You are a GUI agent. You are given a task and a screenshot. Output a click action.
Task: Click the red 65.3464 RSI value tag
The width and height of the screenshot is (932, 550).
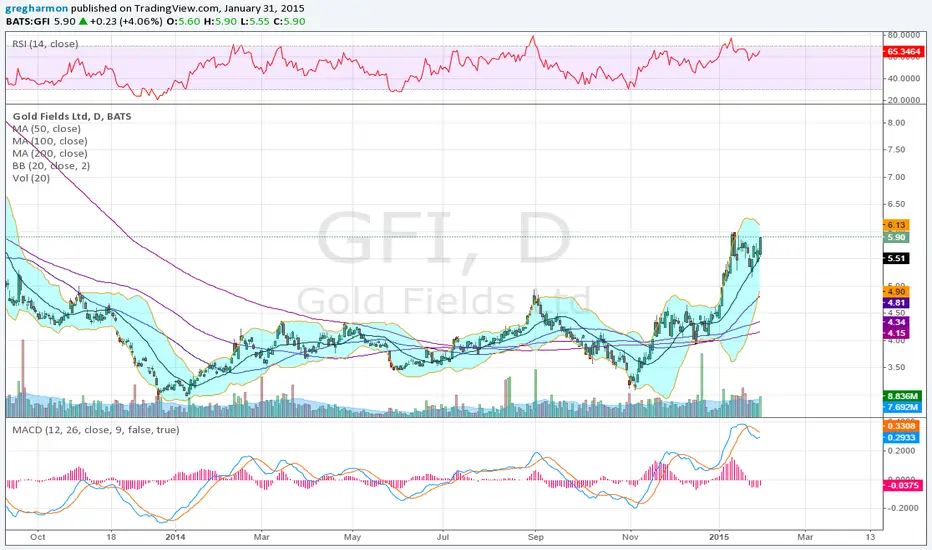coord(903,52)
